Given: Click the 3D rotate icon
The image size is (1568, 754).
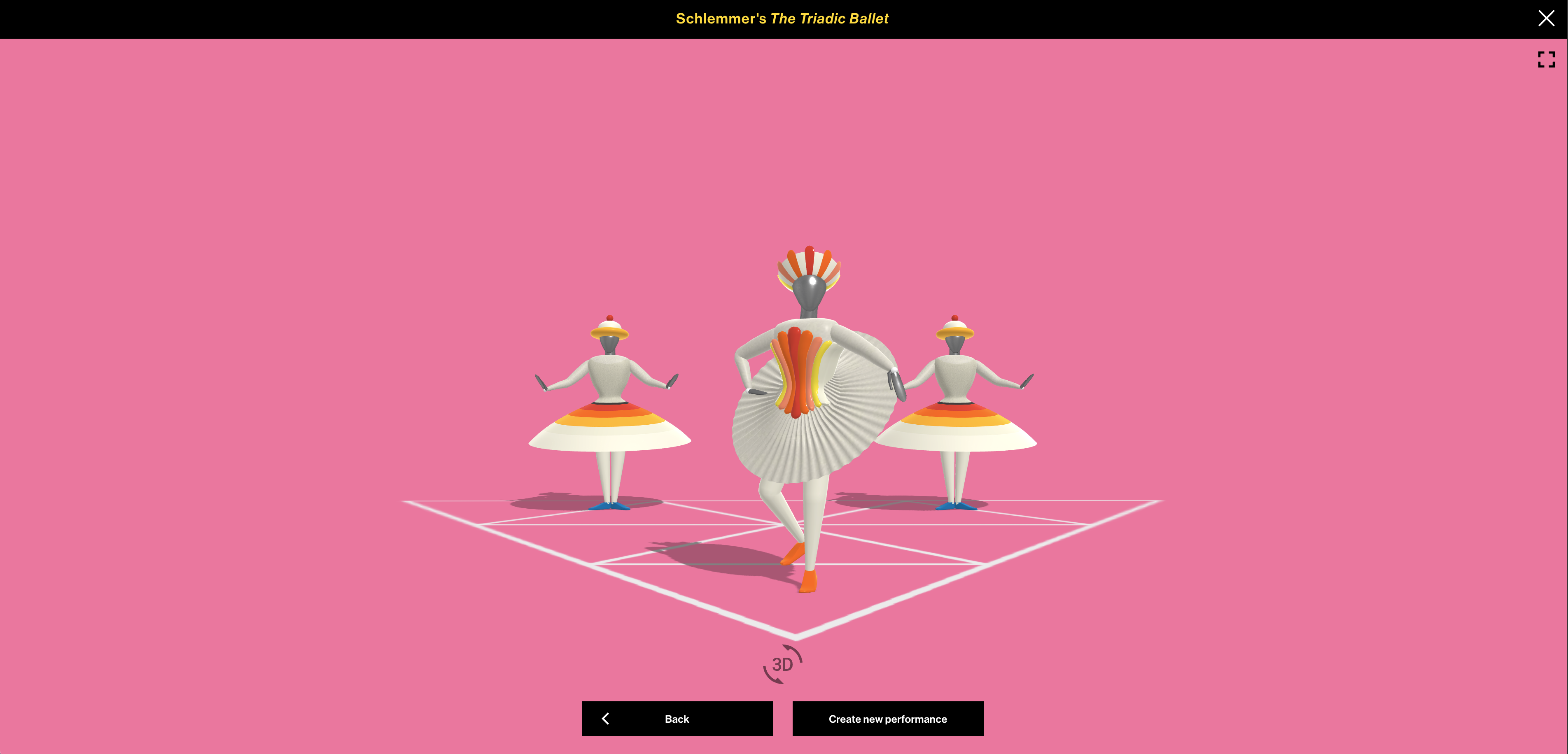Looking at the screenshot, I should point(783,664).
